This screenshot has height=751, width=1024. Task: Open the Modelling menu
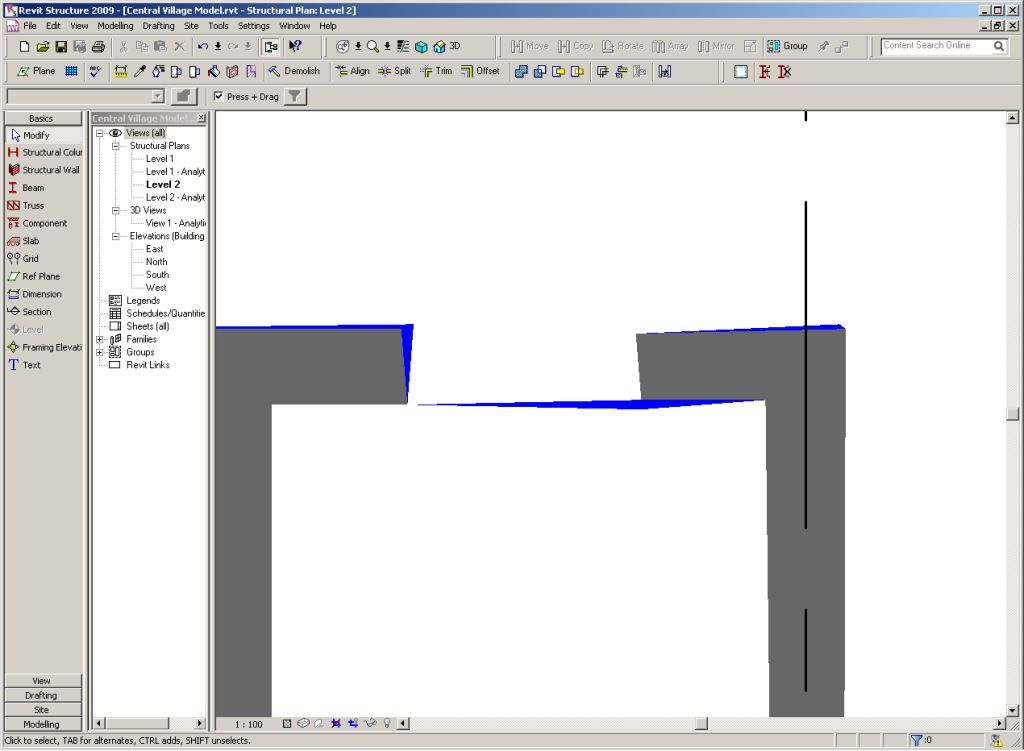tap(115, 26)
